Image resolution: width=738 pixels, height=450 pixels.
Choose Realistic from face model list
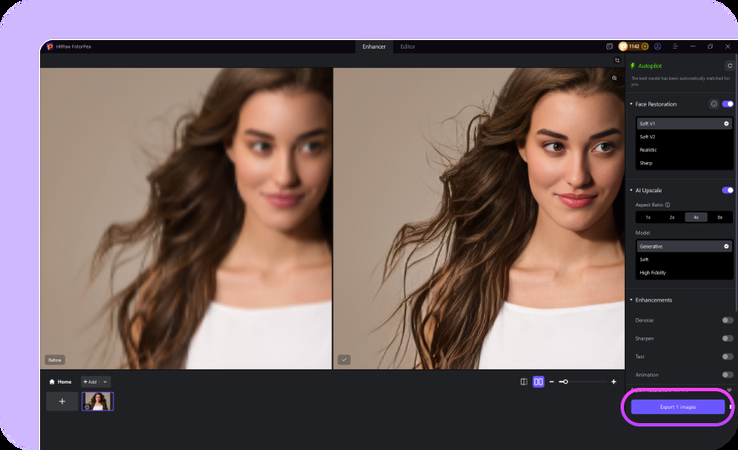[684, 150]
